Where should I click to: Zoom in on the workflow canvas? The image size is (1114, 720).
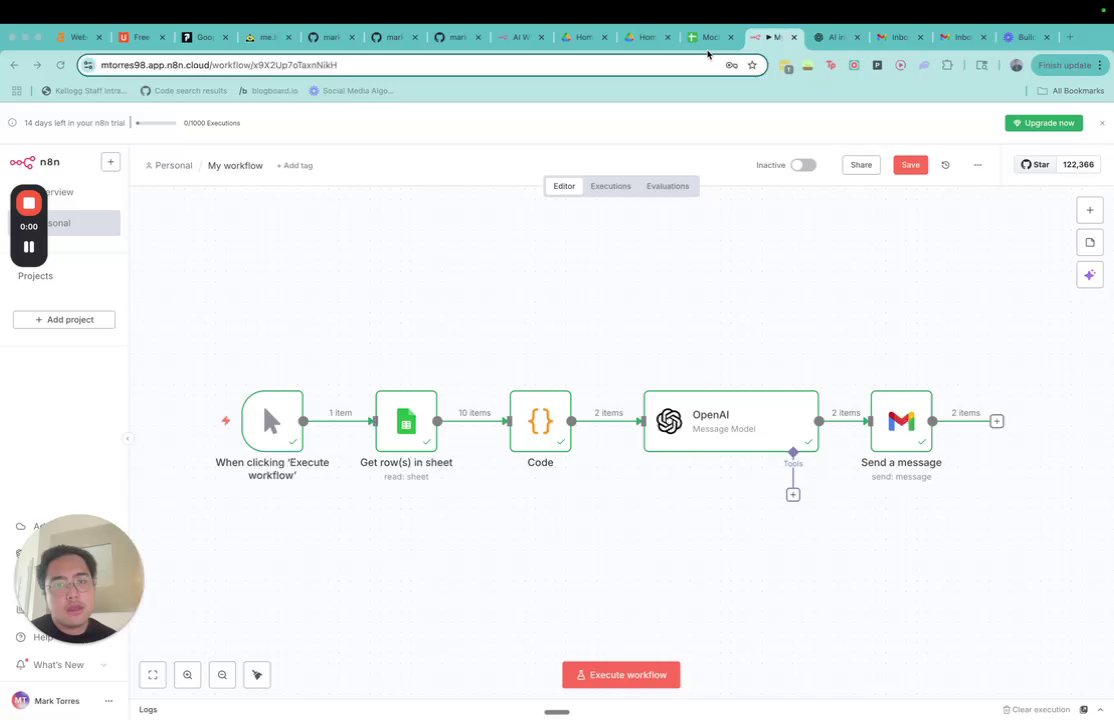[x=188, y=675]
